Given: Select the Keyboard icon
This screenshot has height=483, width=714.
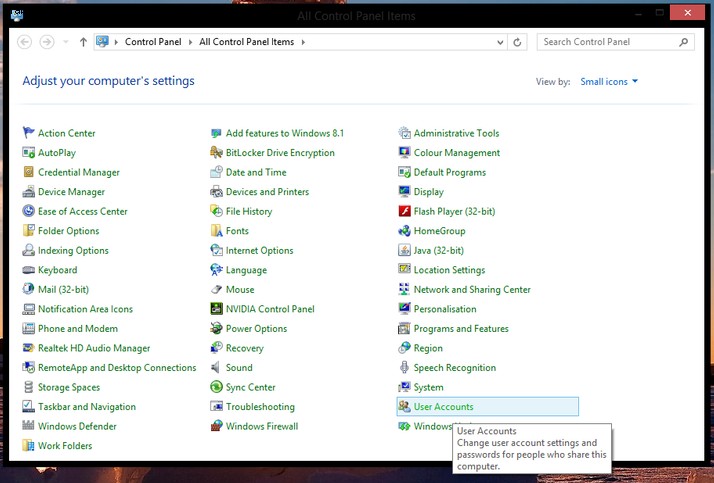Looking at the screenshot, I should coord(28,270).
